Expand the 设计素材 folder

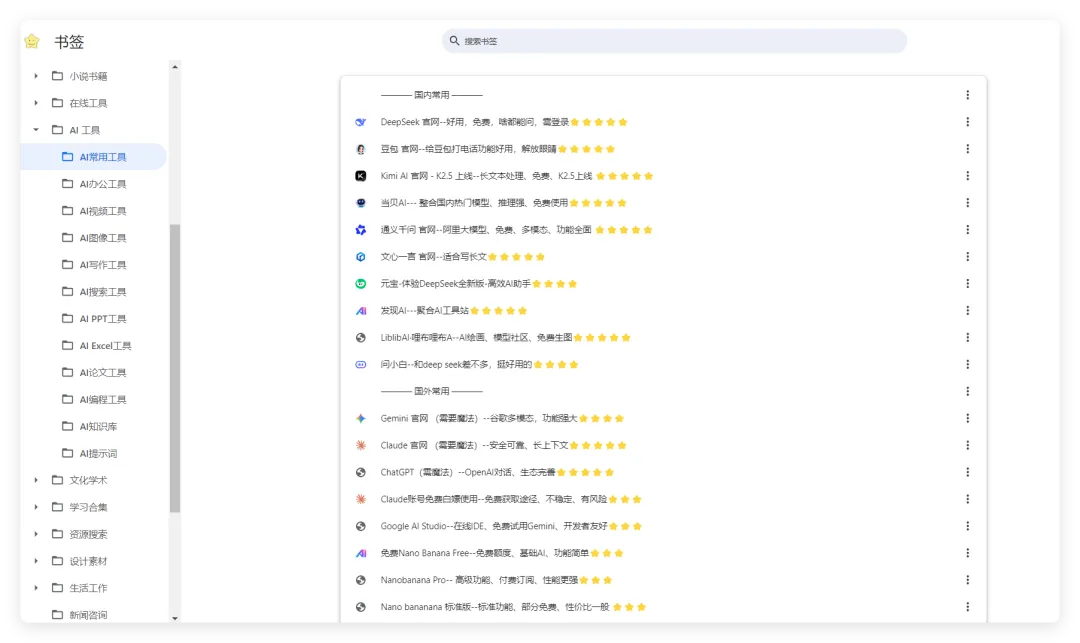36,560
